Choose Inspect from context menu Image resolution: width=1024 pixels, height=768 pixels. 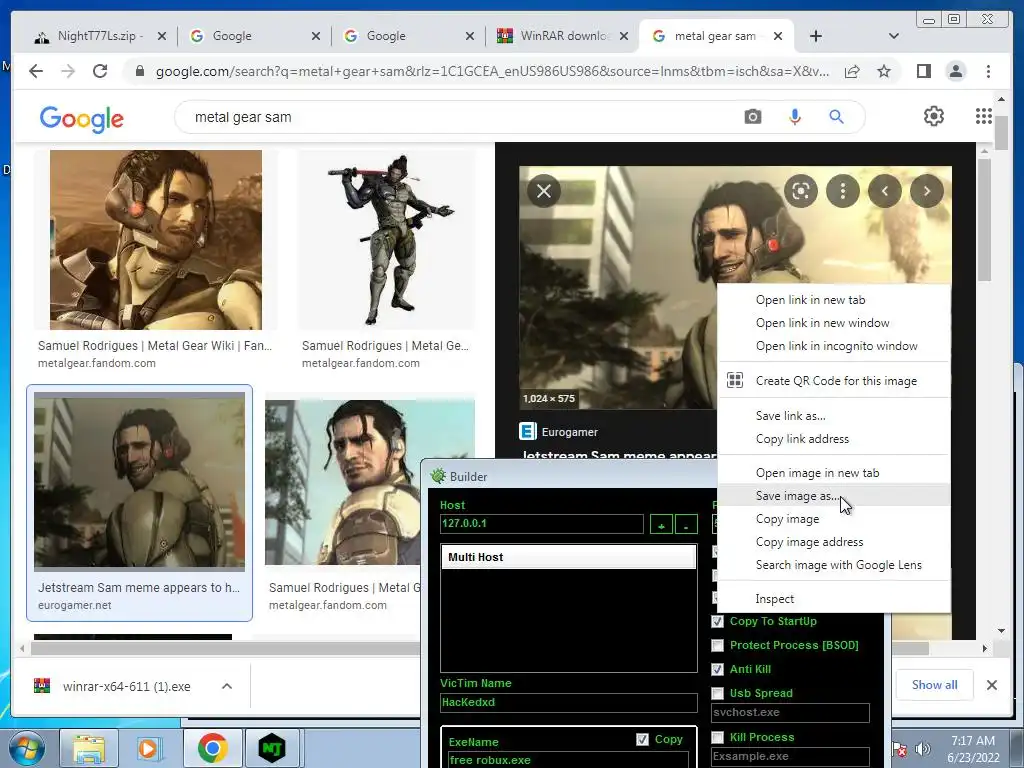pyautogui.click(x=775, y=599)
